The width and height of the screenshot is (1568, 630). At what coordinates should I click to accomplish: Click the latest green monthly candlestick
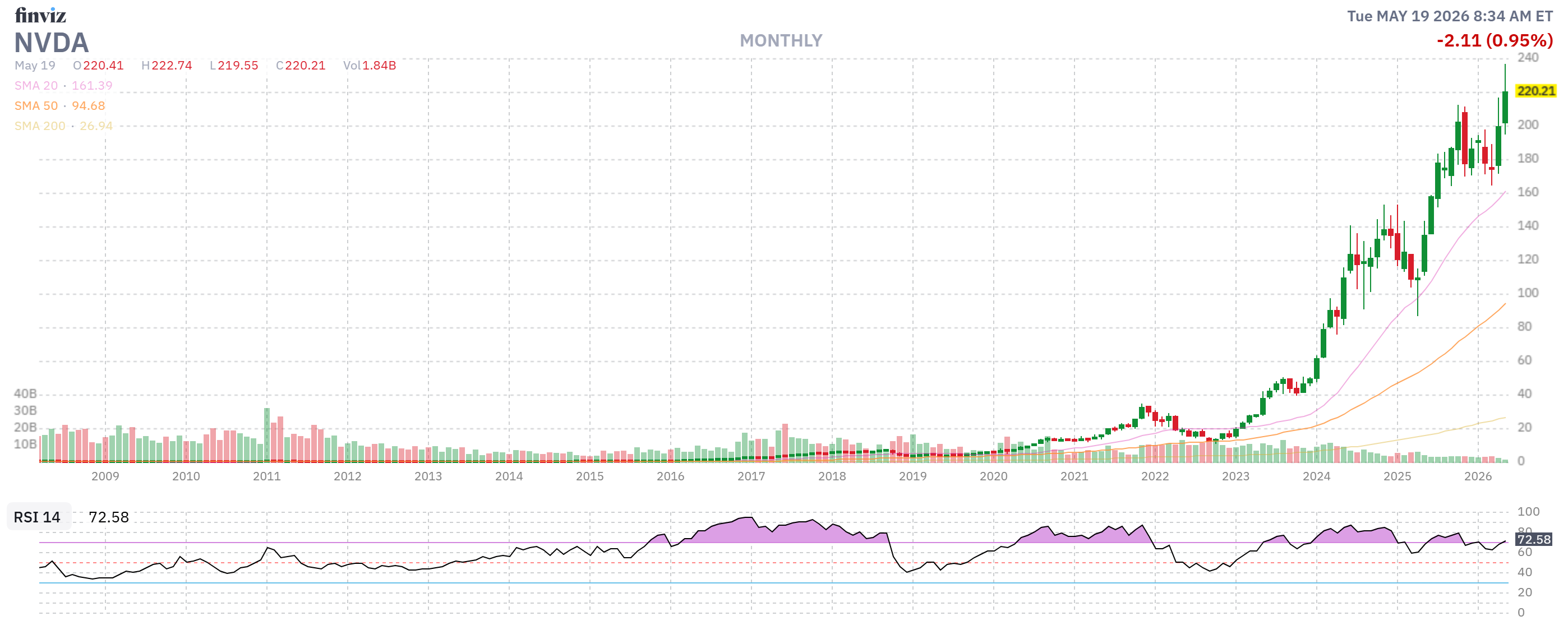click(1505, 106)
